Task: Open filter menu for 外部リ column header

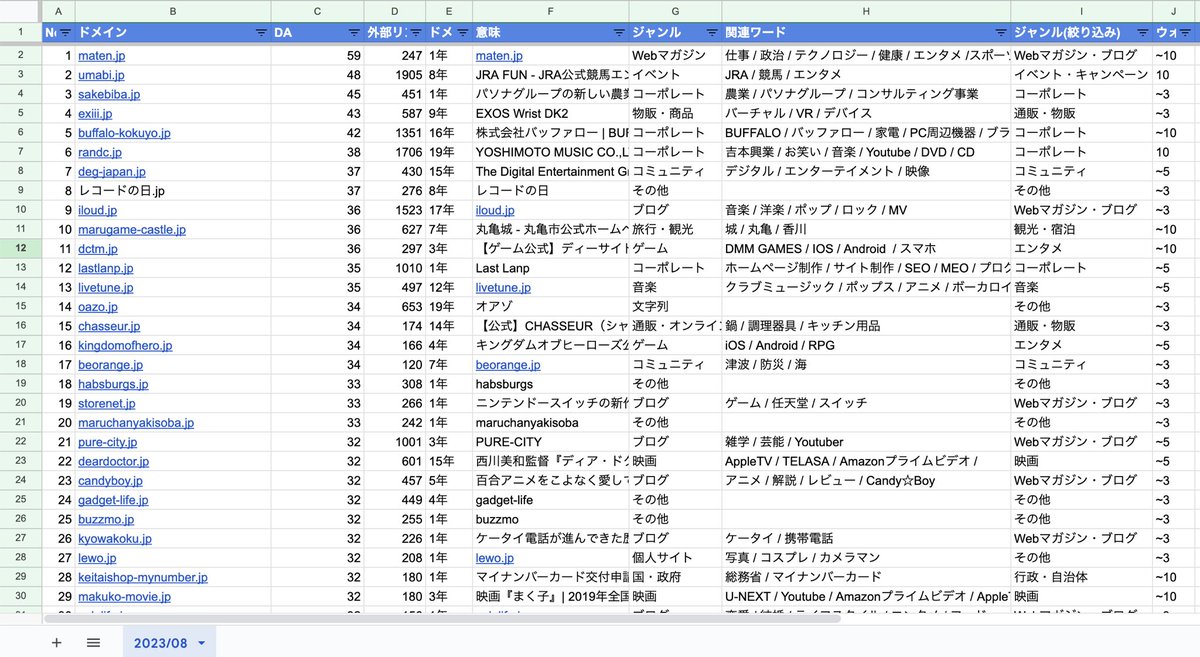Action: pyautogui.click(x=415, y=32)
